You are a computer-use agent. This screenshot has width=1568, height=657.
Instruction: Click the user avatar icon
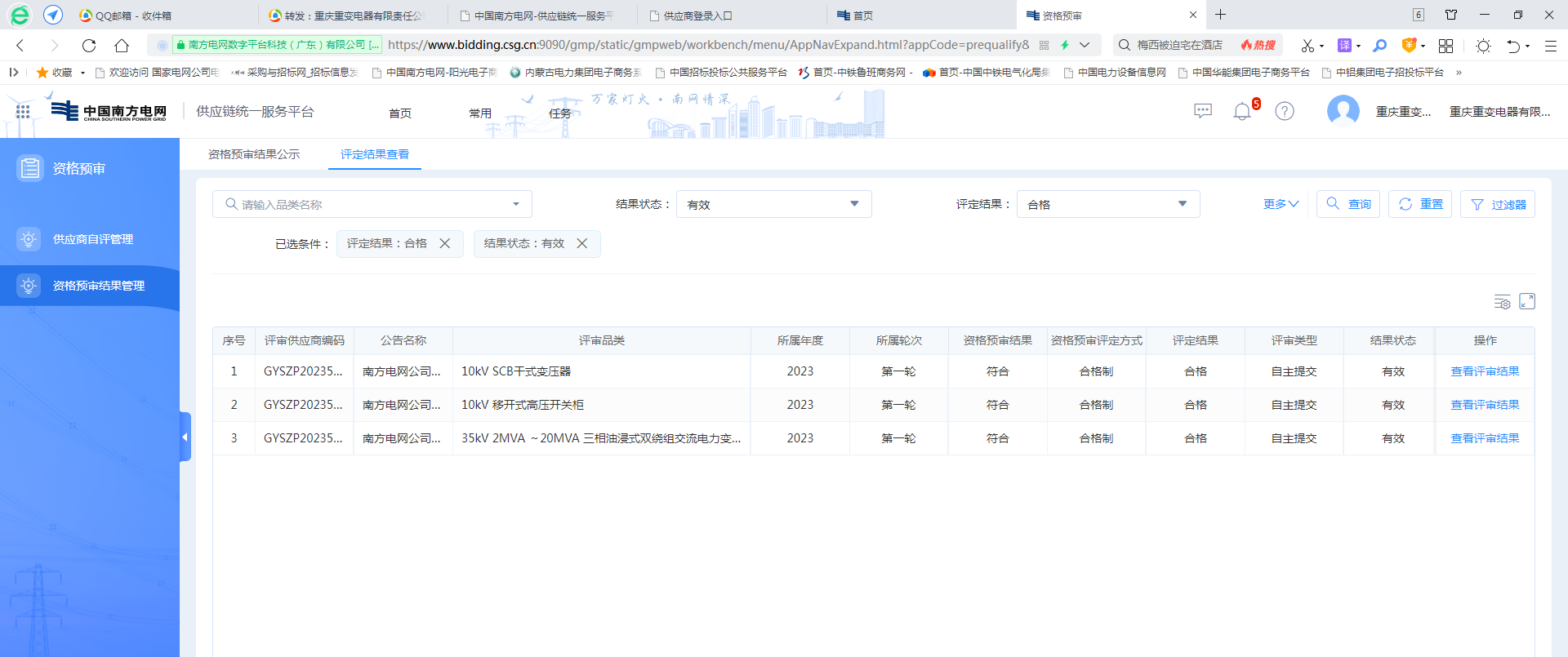pos(1343,111)
